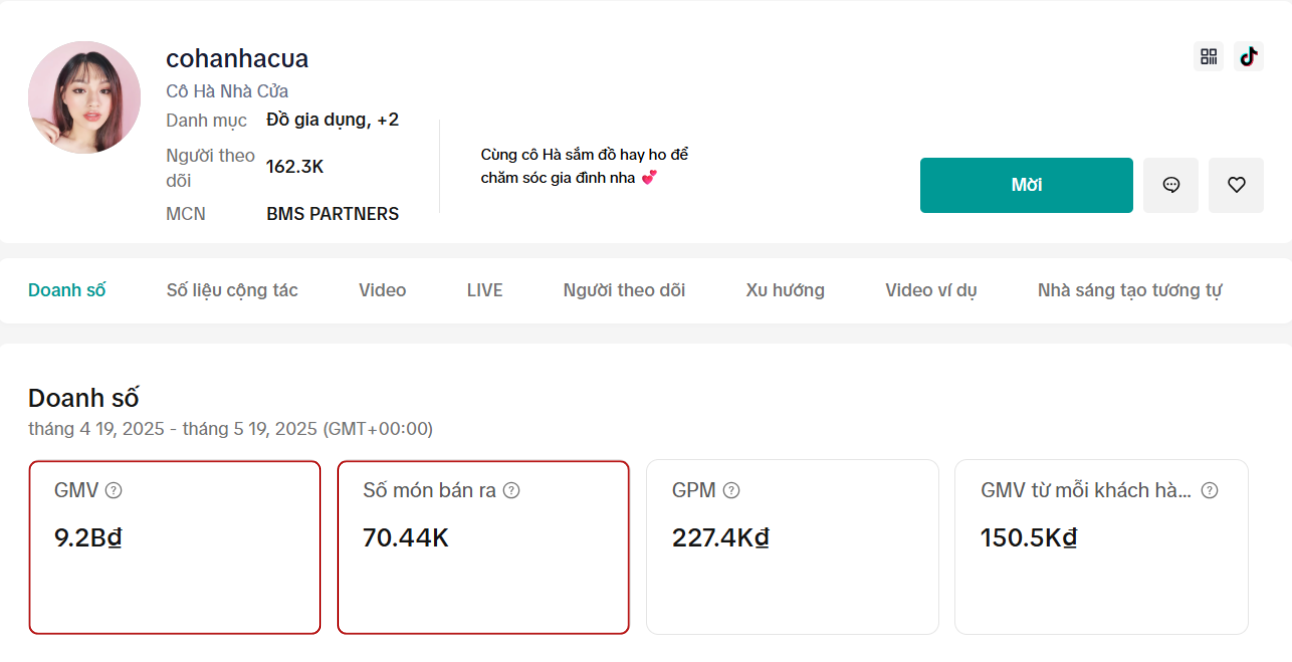The width and height of the screenshot is (1292, 662).
Task: Open chat with the message icon
Action: click(1170, 185)
